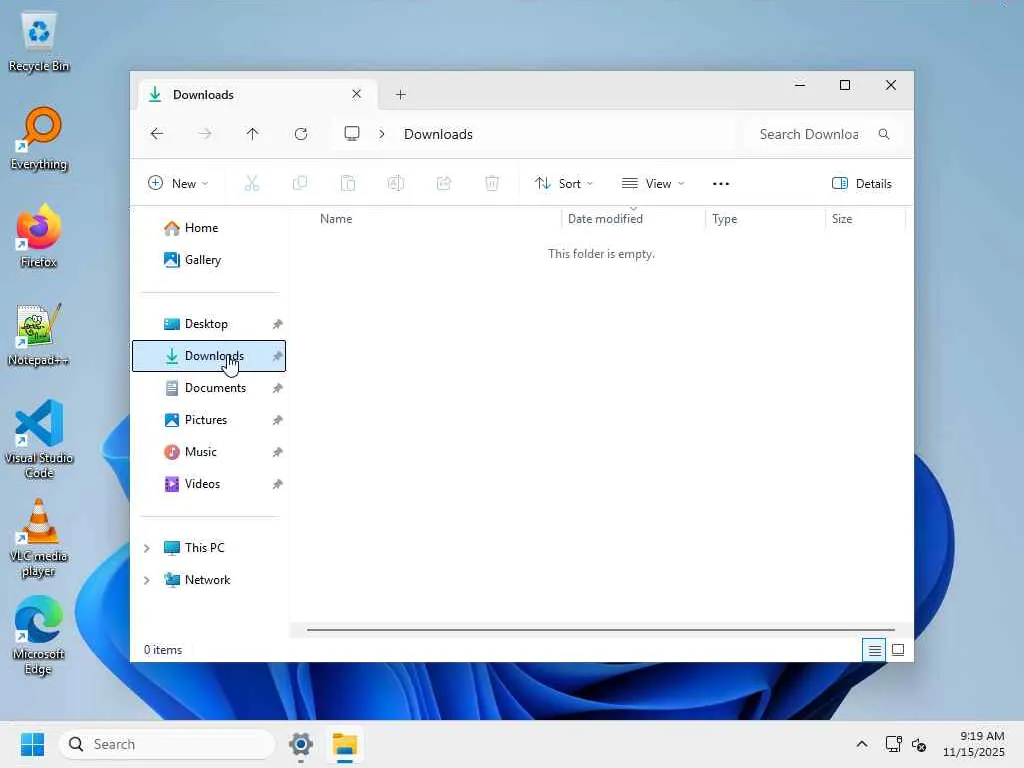This screenshot has height=768, width=1024.
Task: Sort files by the Name column
Action: 336,219
